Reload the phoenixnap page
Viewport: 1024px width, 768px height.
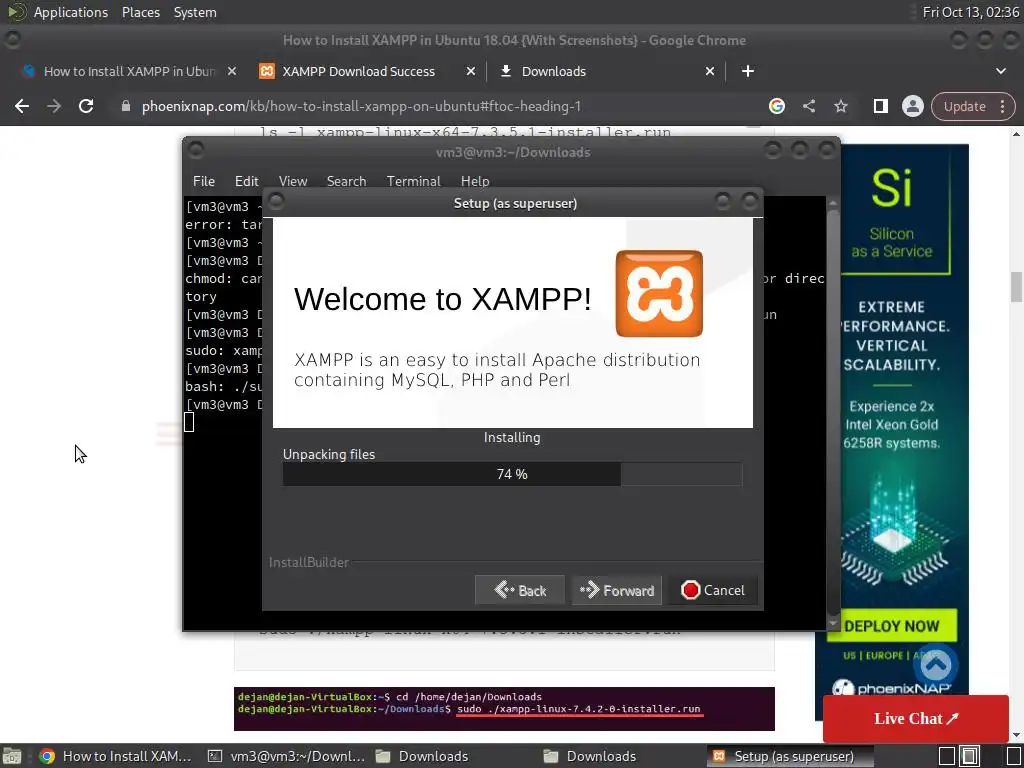pyautogui.click(x=86, y=106)
